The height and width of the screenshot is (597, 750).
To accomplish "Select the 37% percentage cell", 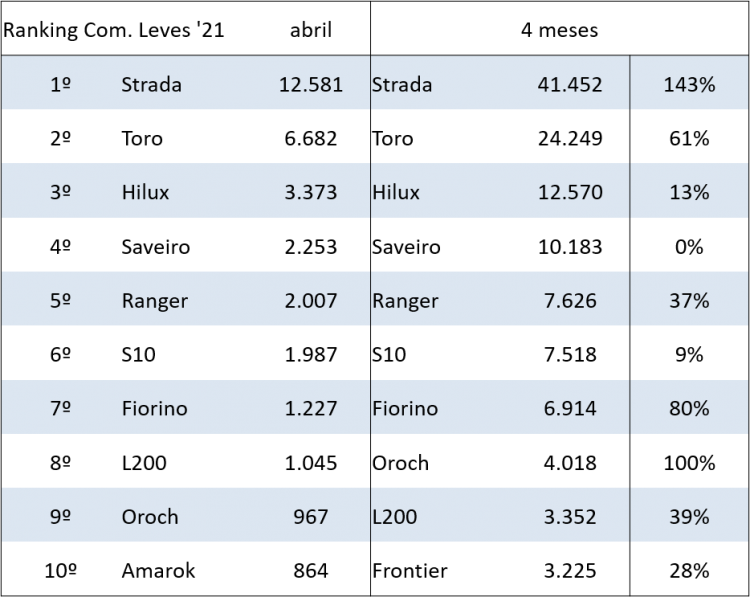I will coord(689,301).
